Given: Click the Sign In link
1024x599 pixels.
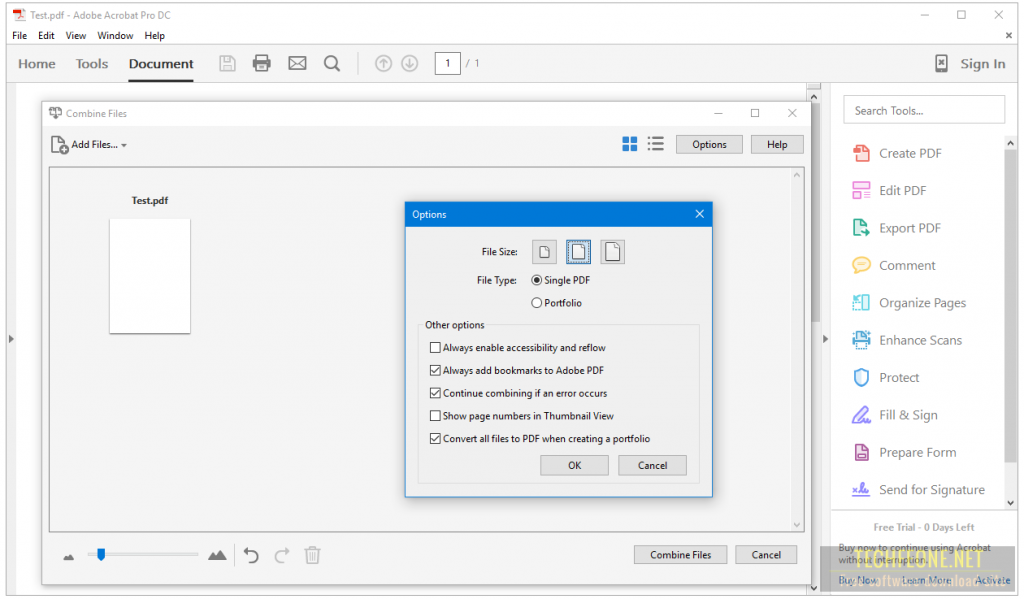Looking at the screenshot, I should (982, 63).
